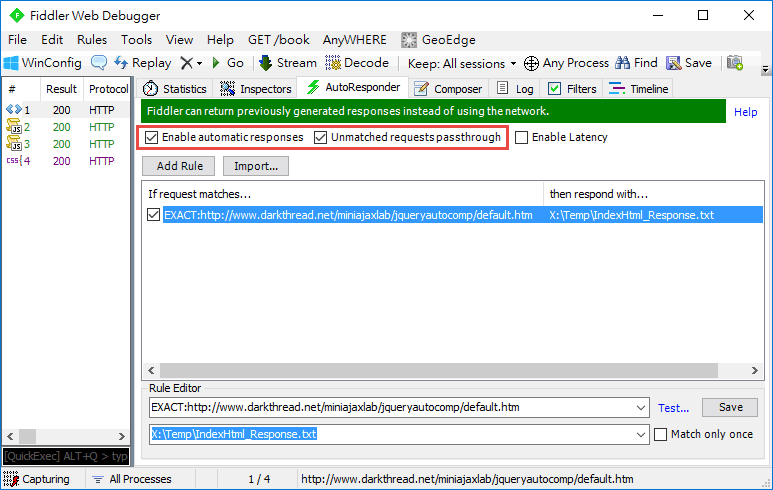Open Find sessions binoculars
Image resolution: width=773 pixels, height=490 pixels.
pos(636,63)
